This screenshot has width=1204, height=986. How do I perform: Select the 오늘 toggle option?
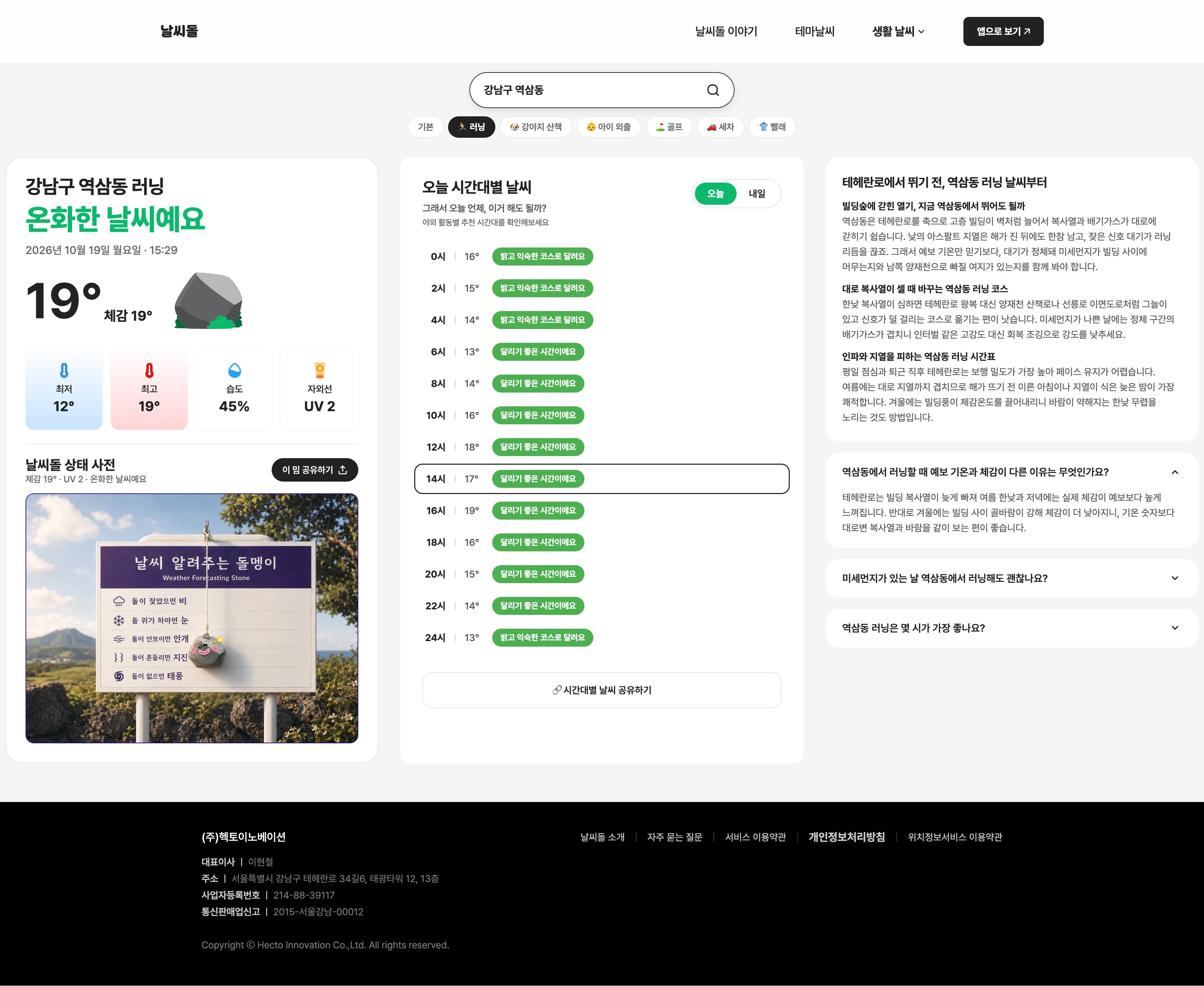point(716,194)
